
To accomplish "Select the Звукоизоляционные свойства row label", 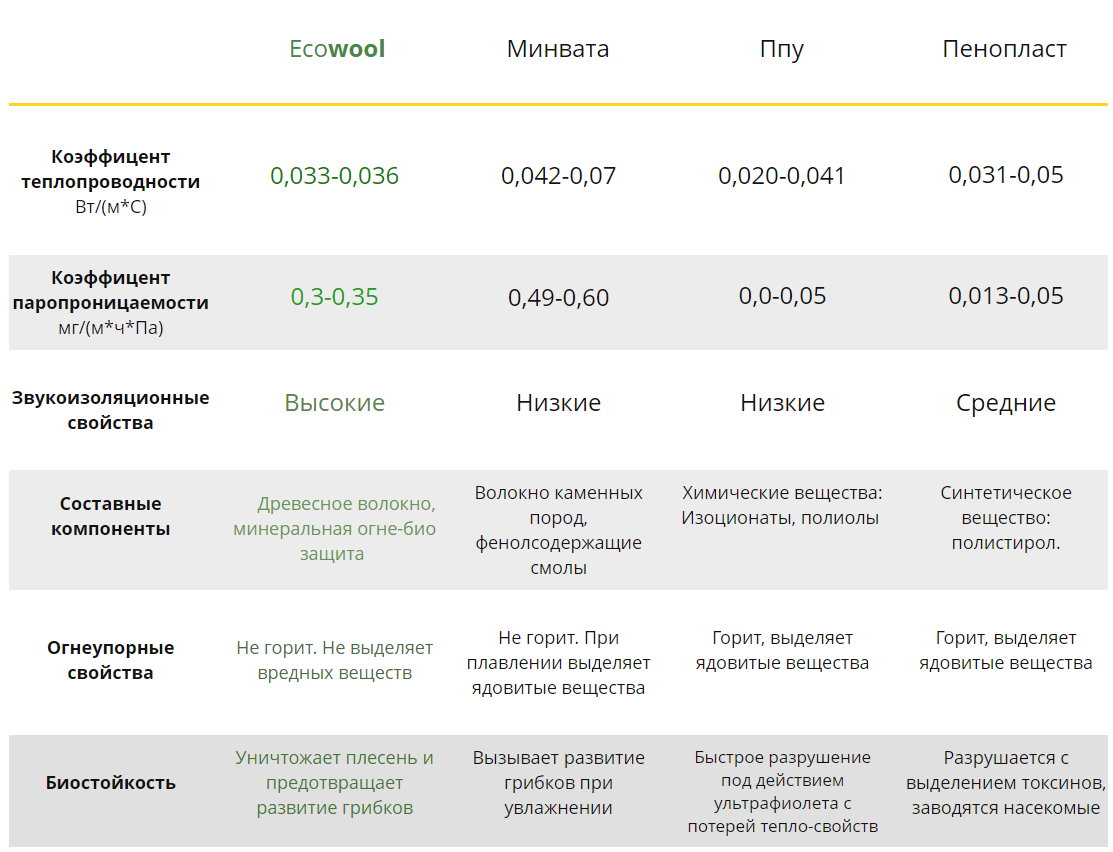I will [111, 410].
